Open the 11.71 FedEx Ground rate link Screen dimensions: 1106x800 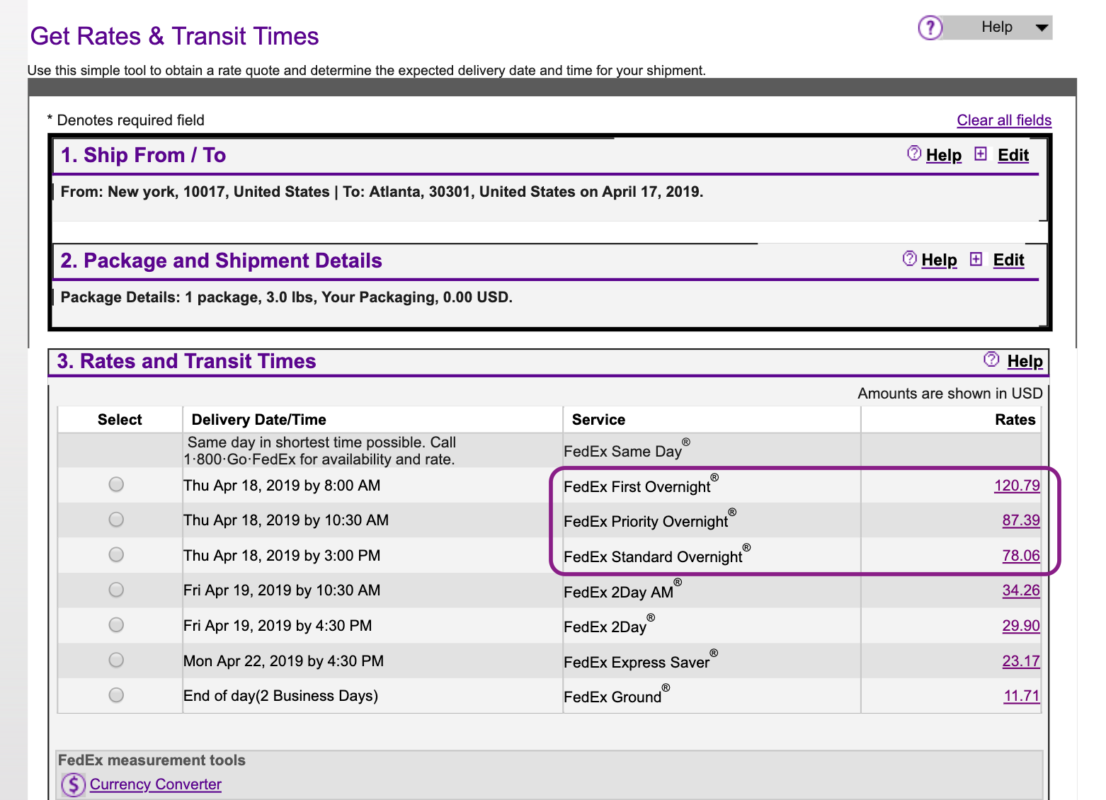(1021, 695)
